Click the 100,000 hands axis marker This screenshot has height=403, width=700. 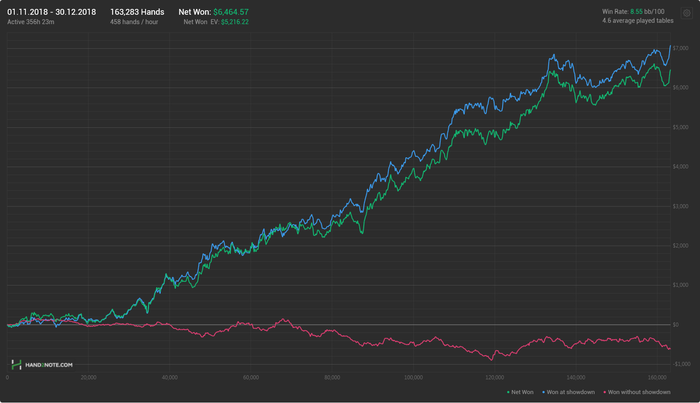pos(413,378)
